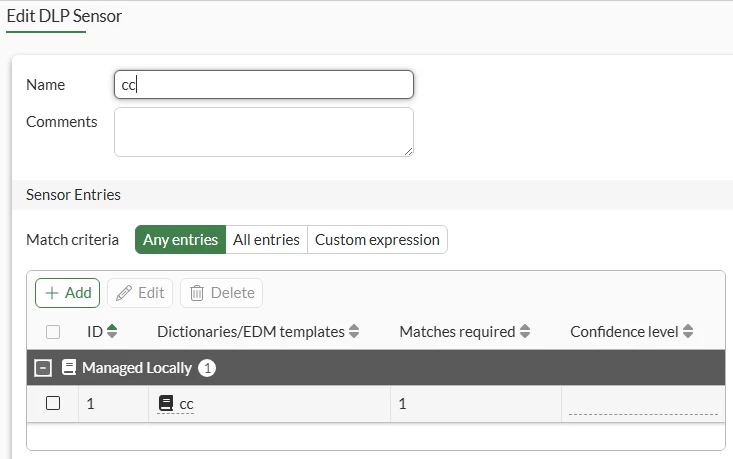
Task: Switch to Custom expression match criteria
Action: pyautogui.click(x=377, y=240)
